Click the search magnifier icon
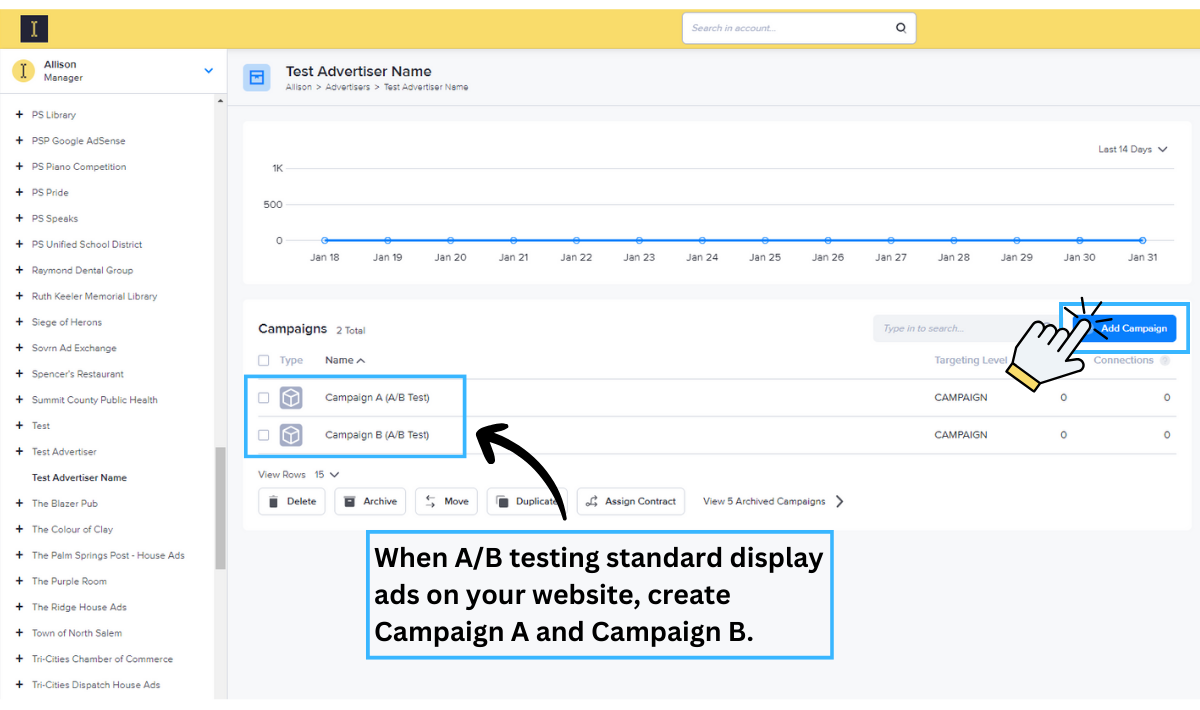1200x710 pixels. click(x=900, y=28)
